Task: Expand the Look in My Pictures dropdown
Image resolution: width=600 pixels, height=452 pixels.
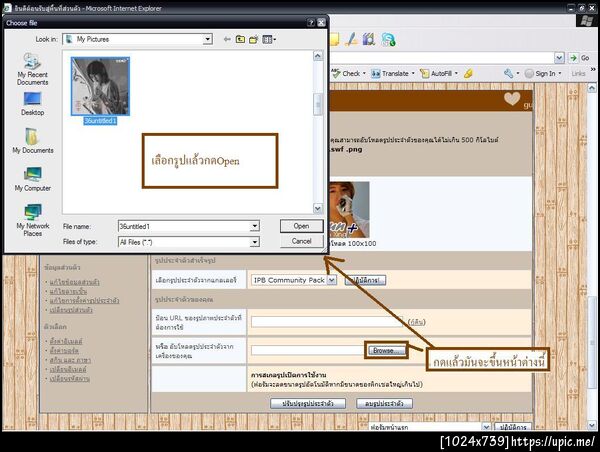Action: (207, 39)
